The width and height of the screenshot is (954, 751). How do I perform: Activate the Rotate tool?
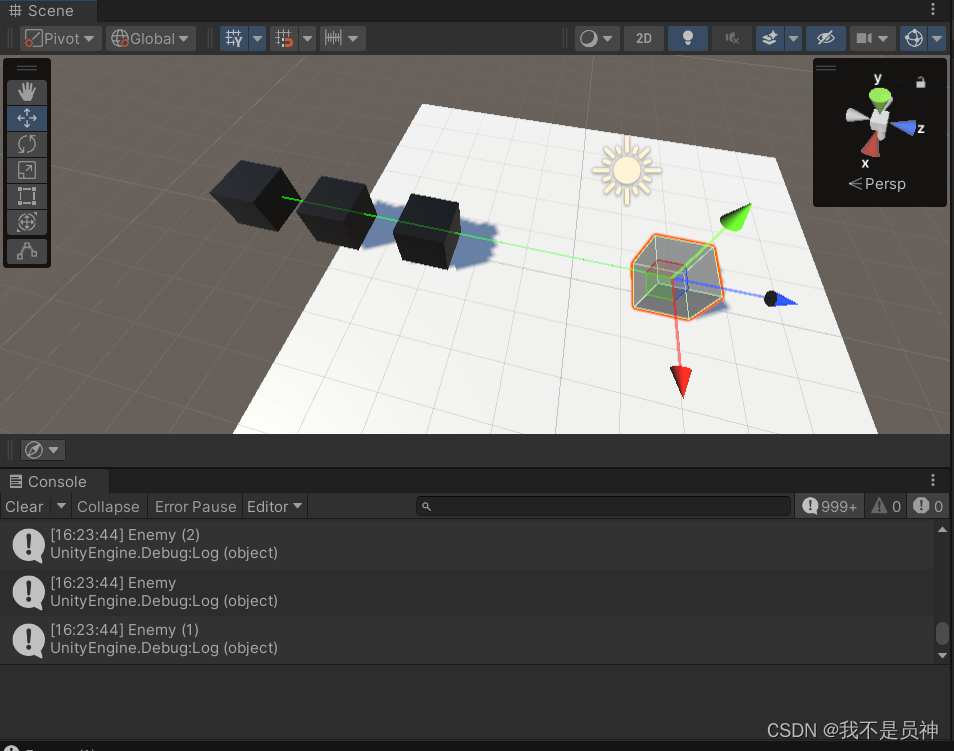click(x=26, y=144)
